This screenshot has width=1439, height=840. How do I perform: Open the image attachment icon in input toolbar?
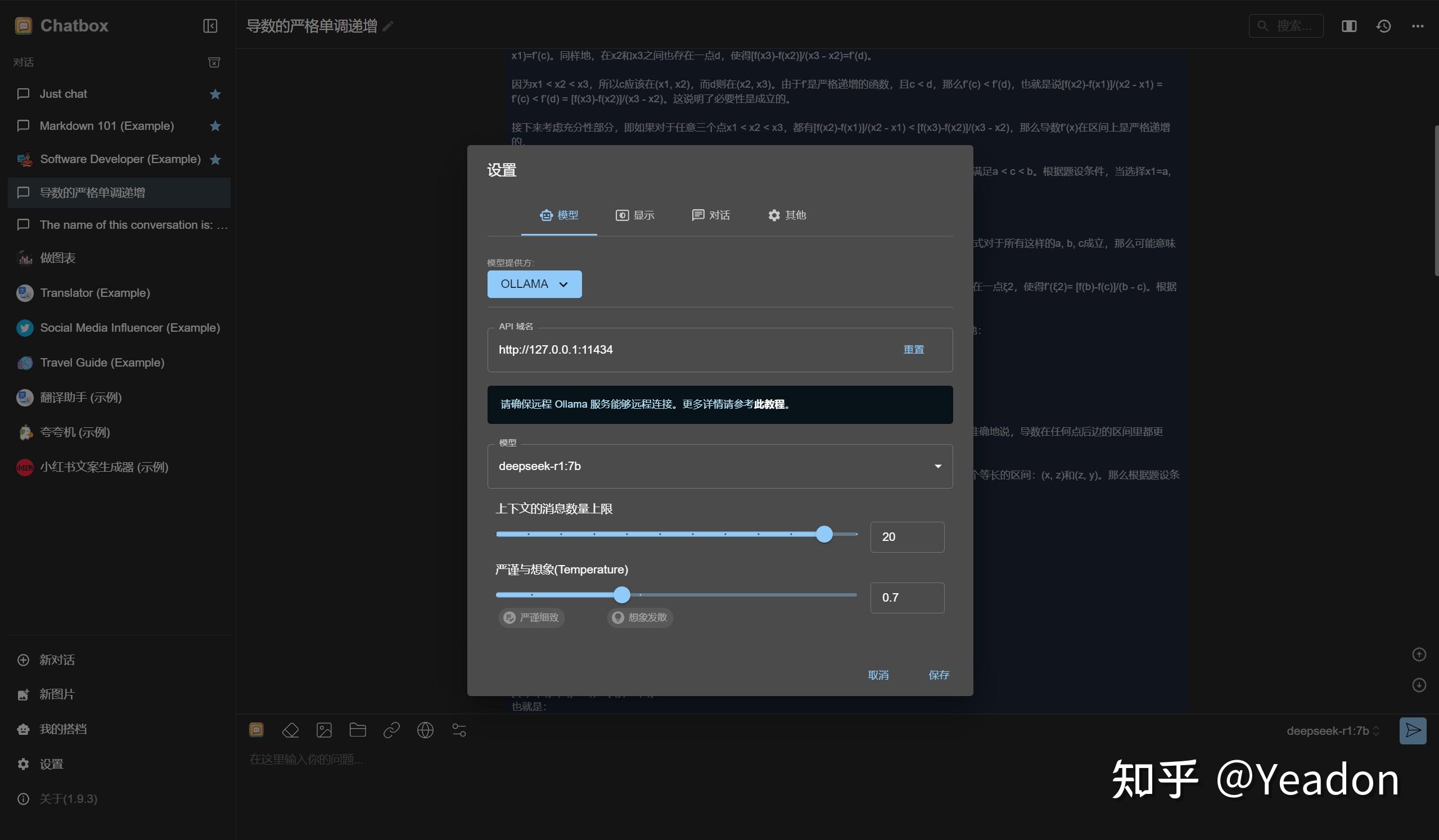coord(324,730)
